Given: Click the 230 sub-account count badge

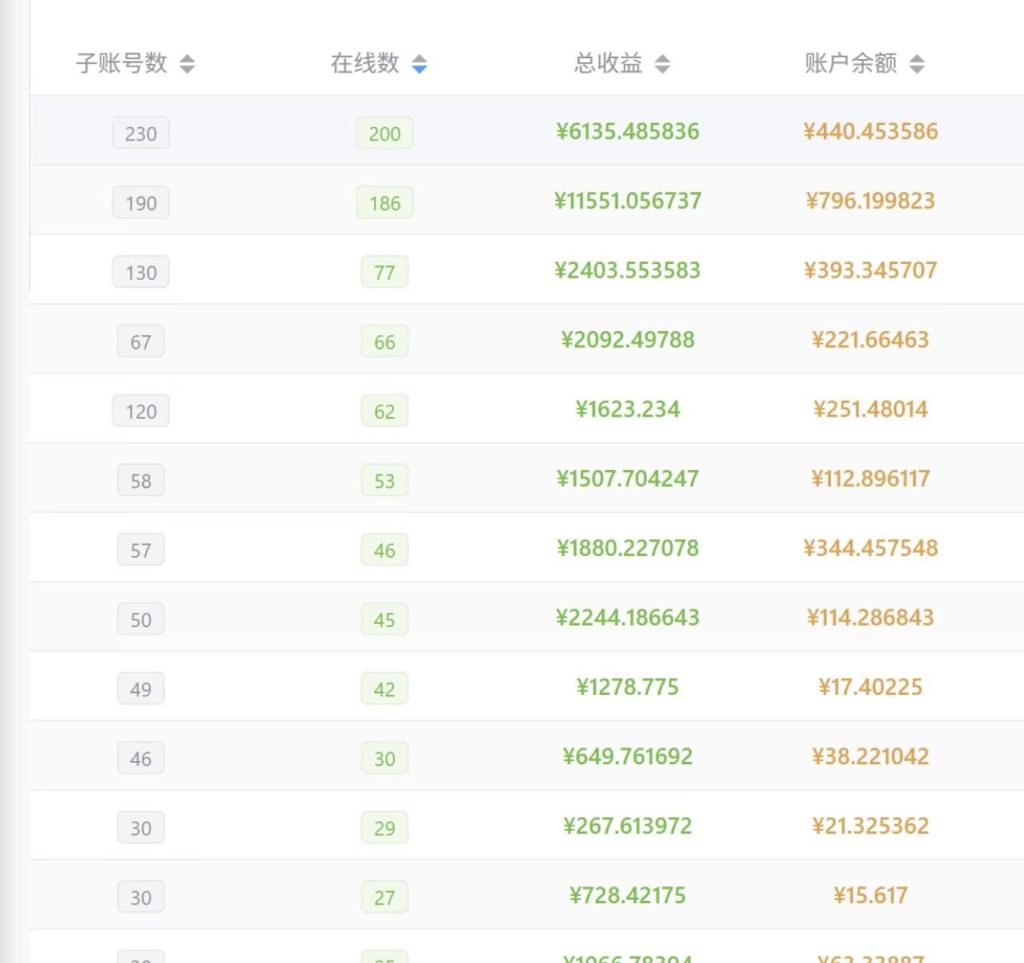Looking at the screenshot, I should coord(141,133).
